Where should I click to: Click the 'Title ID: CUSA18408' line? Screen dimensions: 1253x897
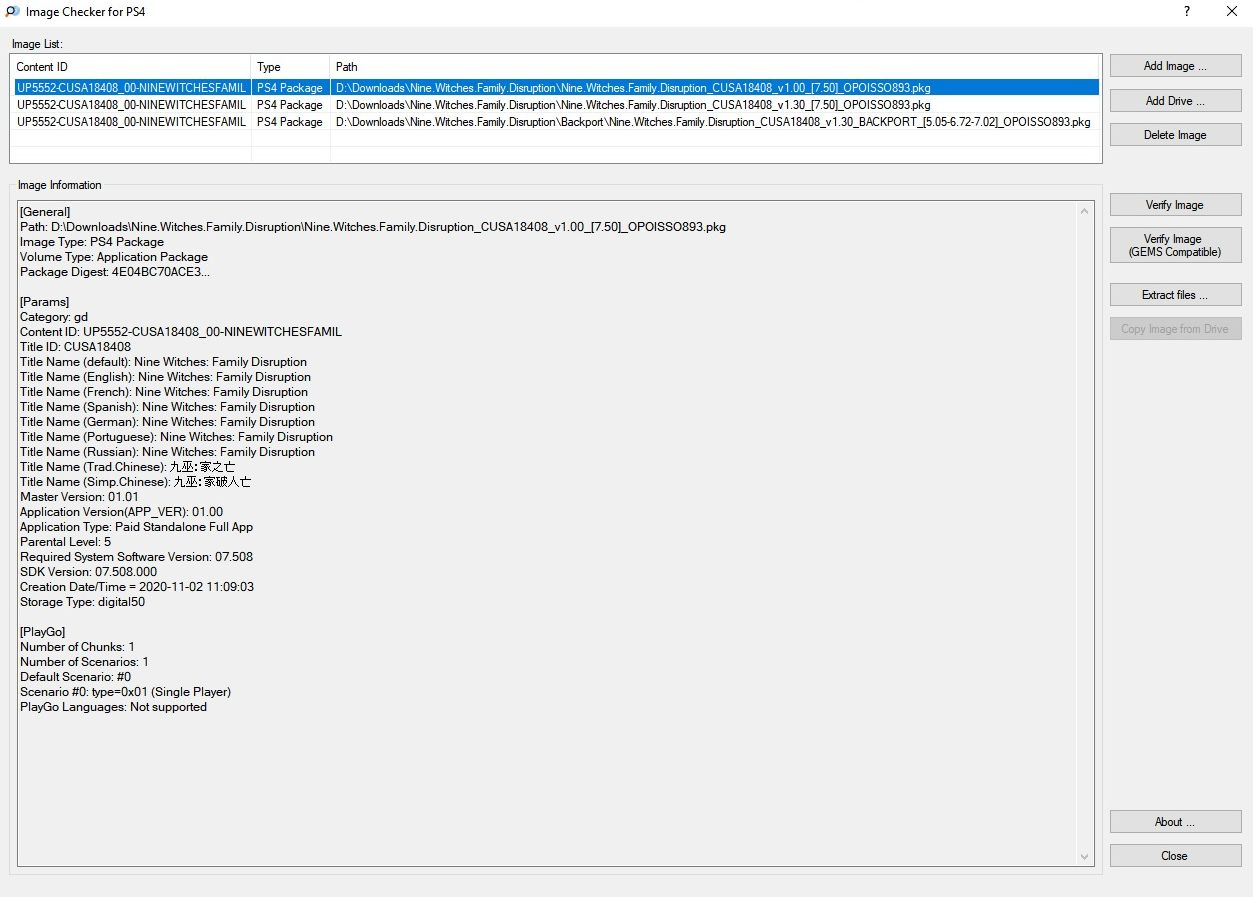(x=75, y=347)
